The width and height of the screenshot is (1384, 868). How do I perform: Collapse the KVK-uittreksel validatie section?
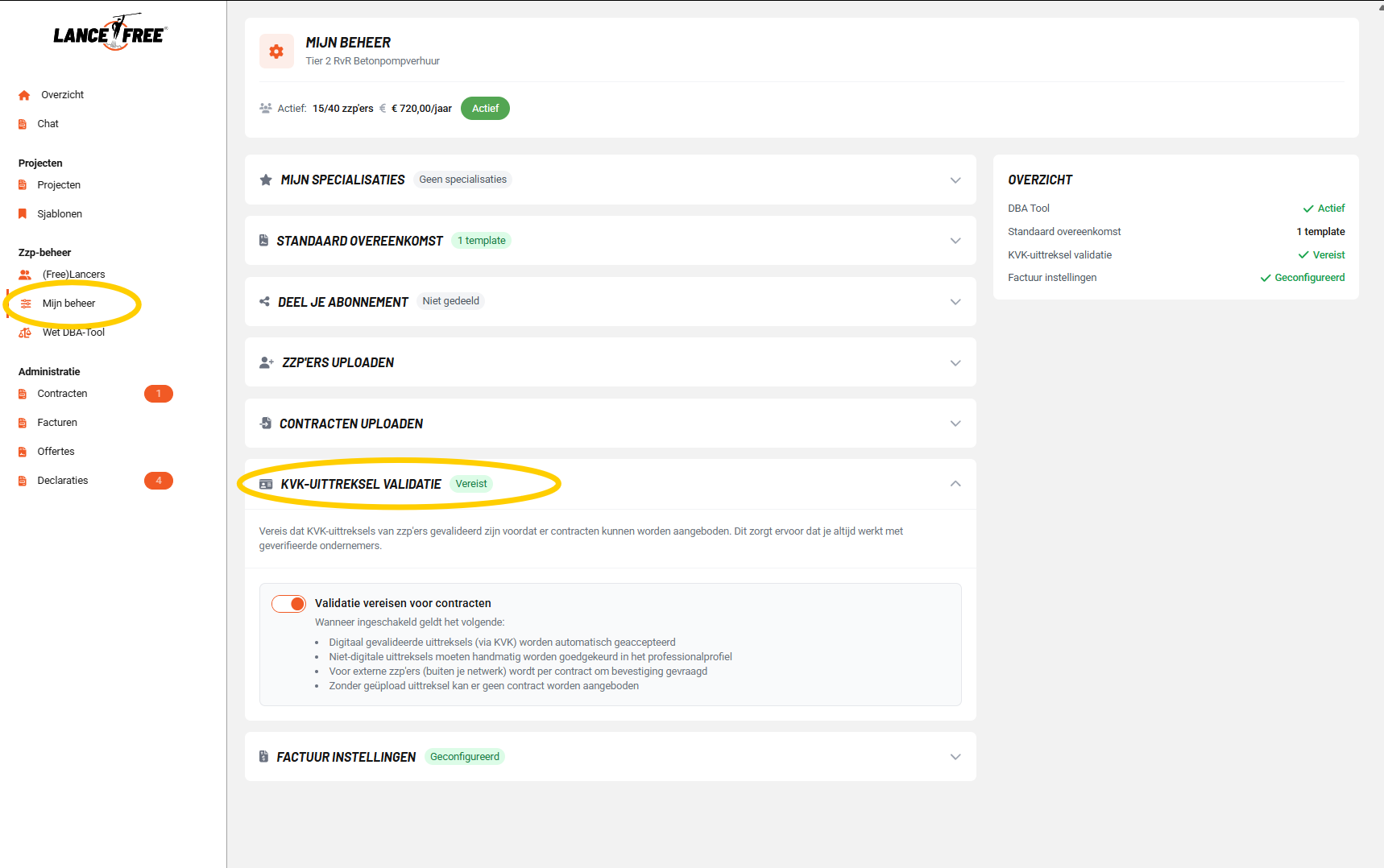[x=955, y=484]
